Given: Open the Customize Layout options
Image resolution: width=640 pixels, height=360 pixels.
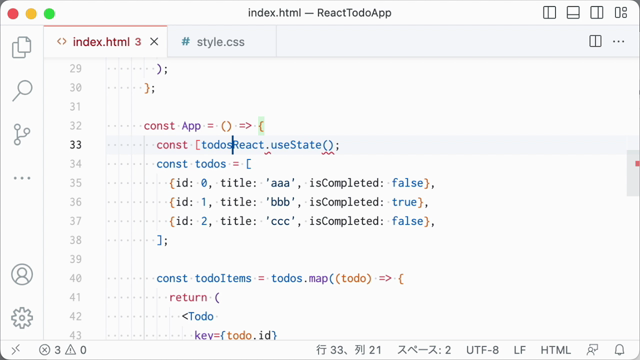Looking at the screenshot, I should 621,13.
